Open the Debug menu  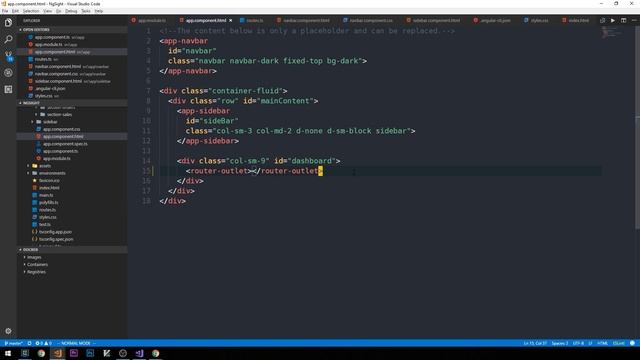coord(71,11)
